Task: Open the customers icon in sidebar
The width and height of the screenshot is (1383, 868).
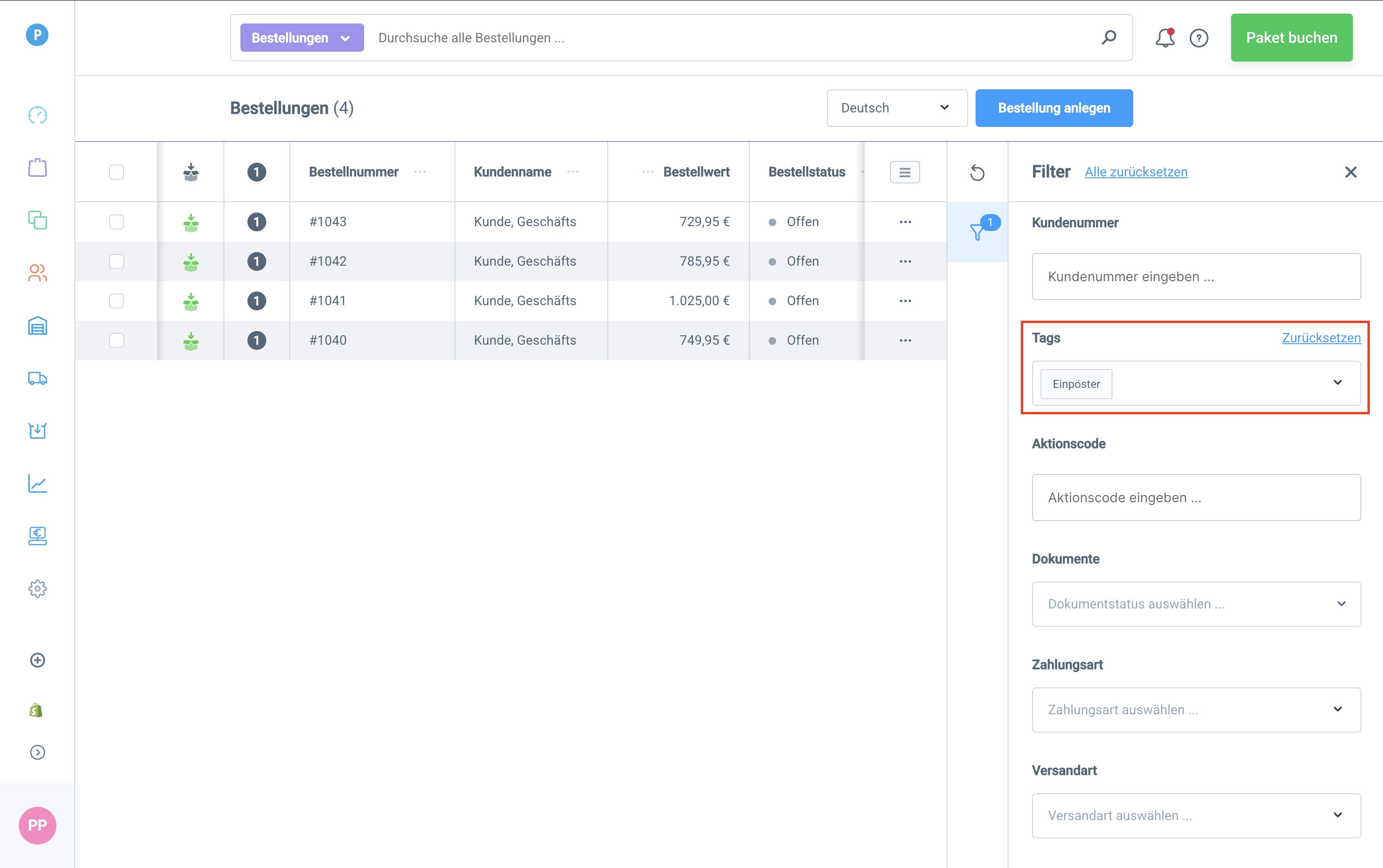Action: (x=37, y=273)
